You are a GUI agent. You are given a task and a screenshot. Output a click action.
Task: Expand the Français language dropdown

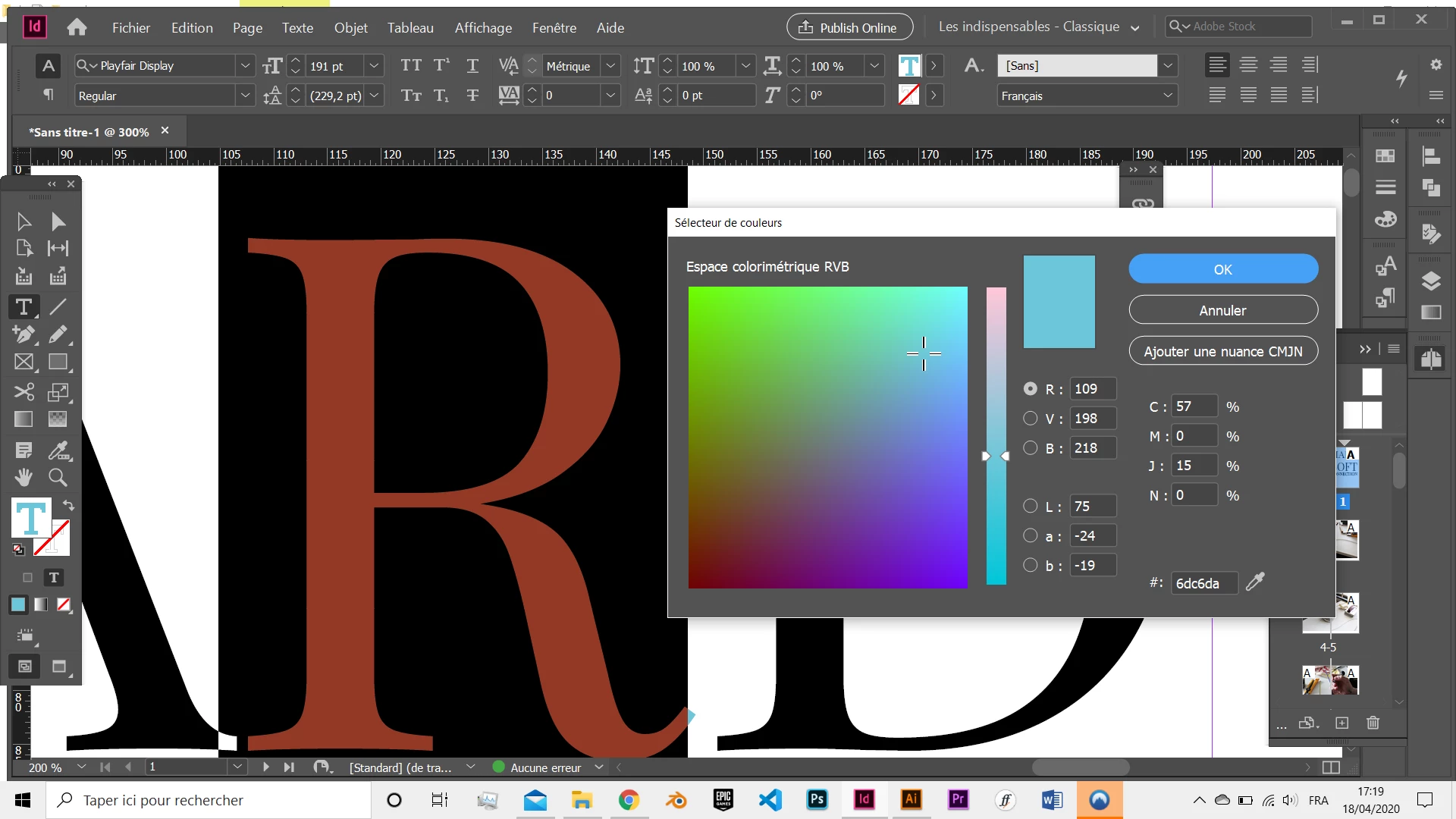coord(1168,96)
